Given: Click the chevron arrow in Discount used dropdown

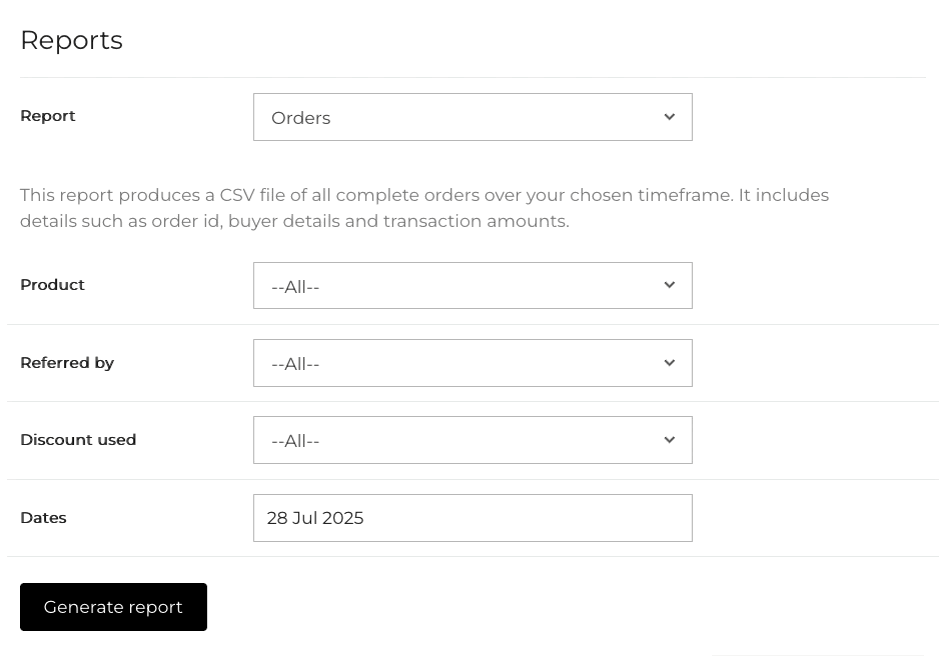Looking at the screenshot, I should coord(669,440).
